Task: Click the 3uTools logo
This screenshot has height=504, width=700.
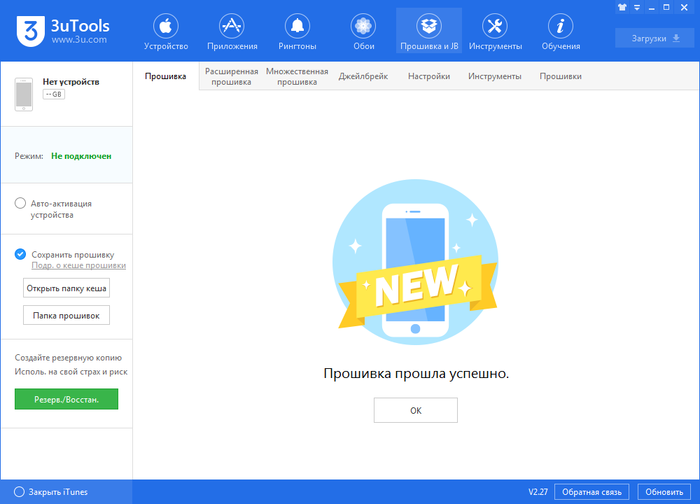Action: (x=63, y=31)
